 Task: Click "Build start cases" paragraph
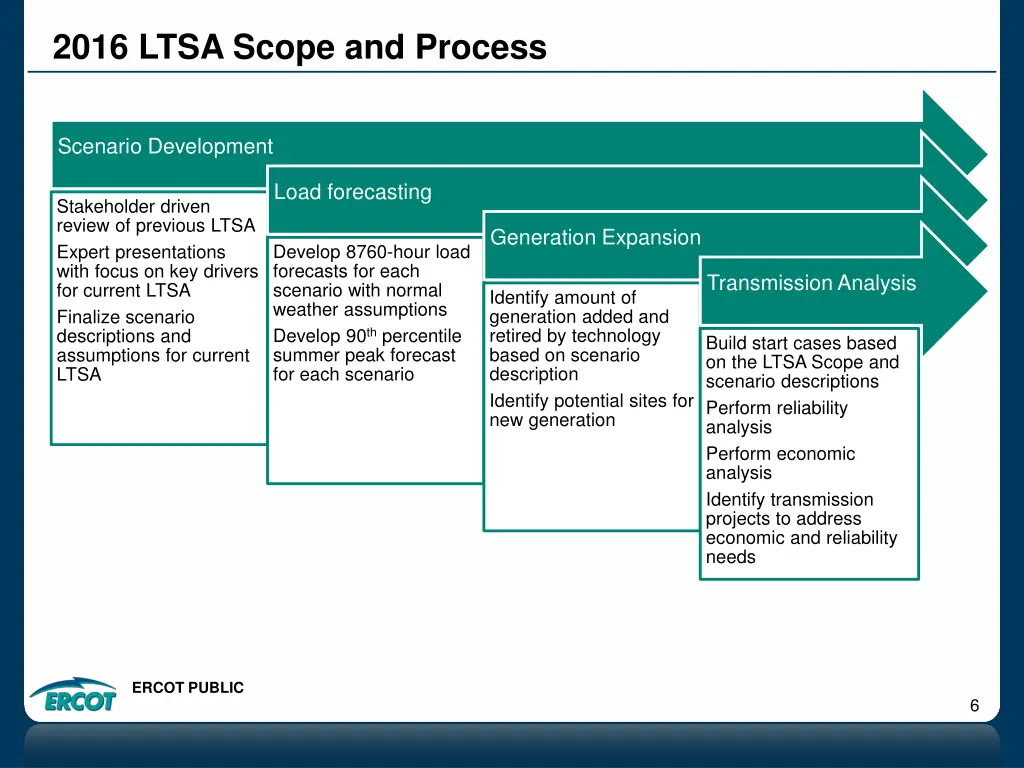pyautogui.click(x=801, y=362)
